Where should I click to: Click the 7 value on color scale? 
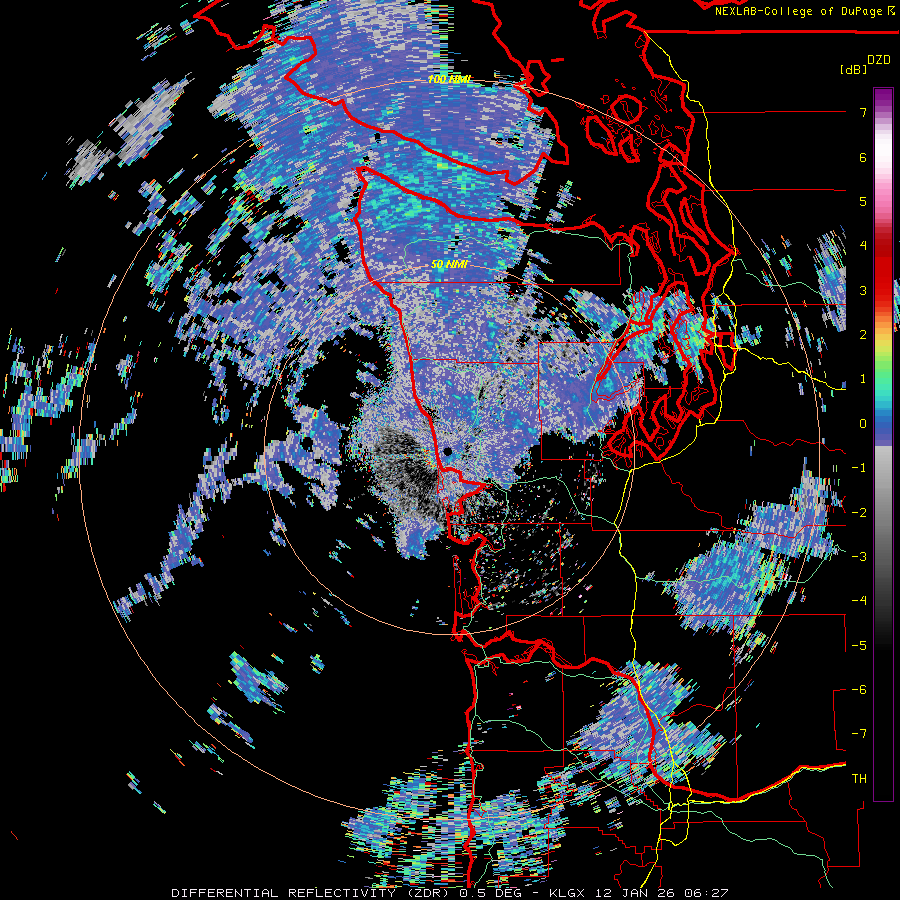[x=863, y=112]
